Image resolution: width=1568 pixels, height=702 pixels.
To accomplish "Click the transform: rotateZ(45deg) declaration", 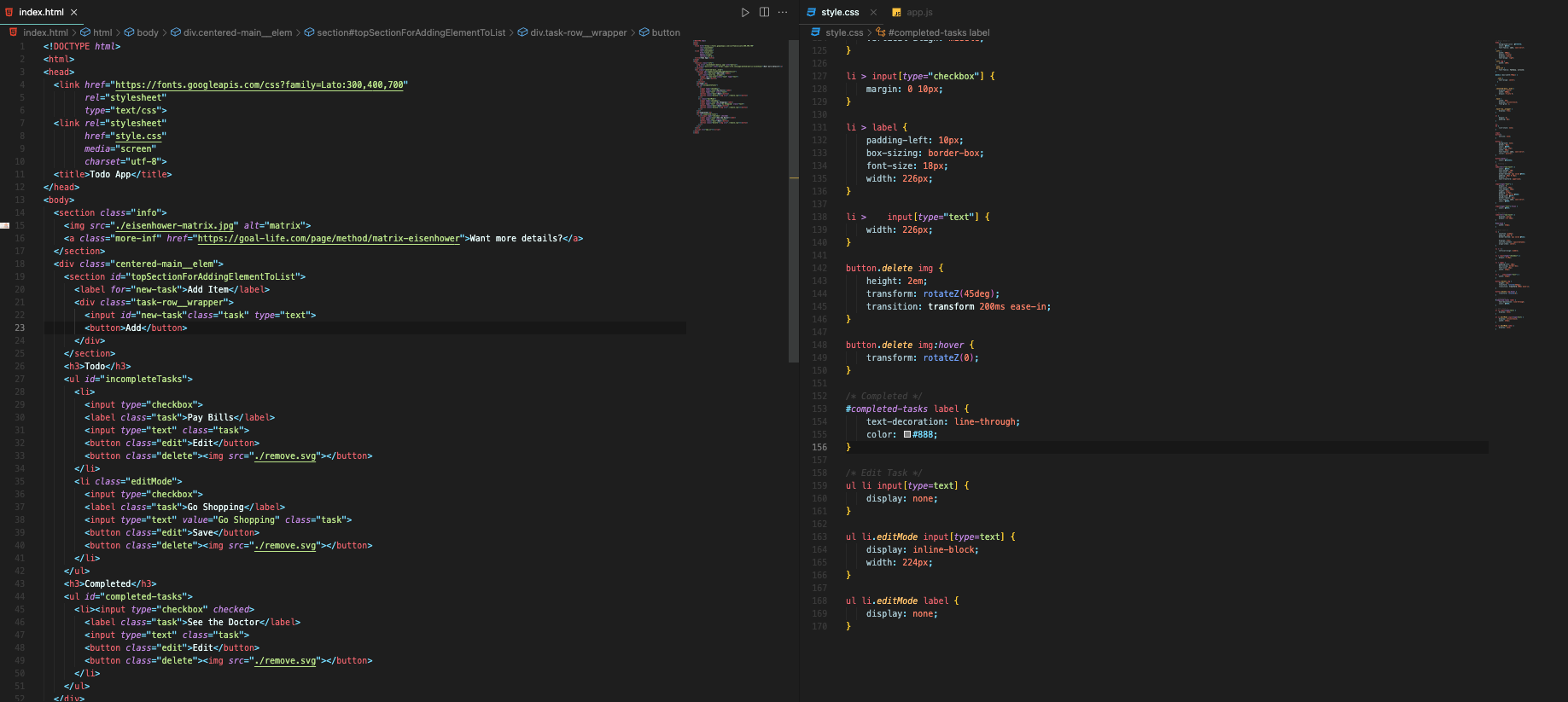I will pos(933,293).
